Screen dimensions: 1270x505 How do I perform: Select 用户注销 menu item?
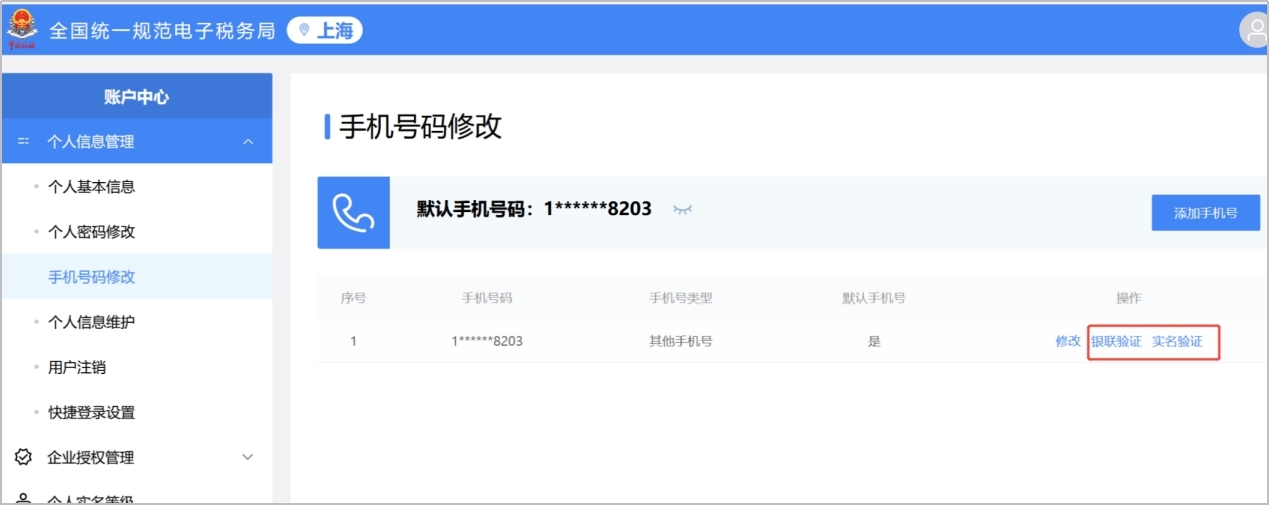coord(77,367)
